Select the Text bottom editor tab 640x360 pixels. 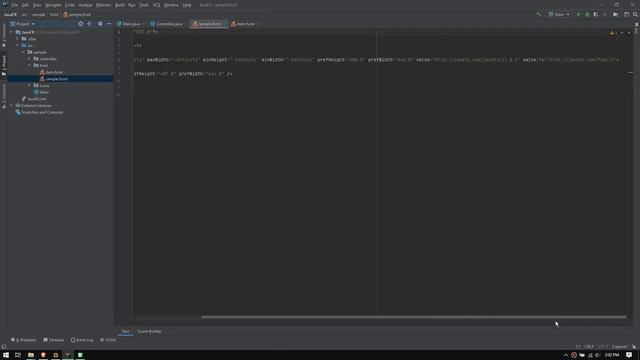pos(125,331)
